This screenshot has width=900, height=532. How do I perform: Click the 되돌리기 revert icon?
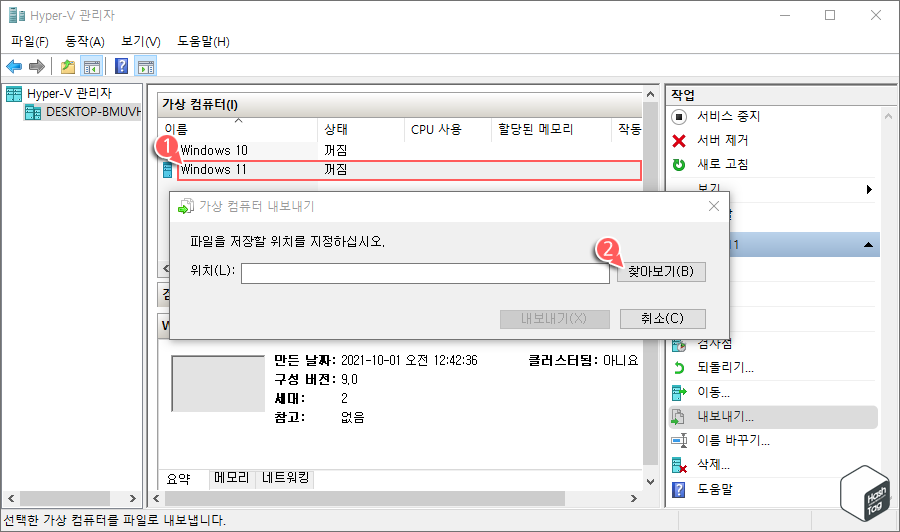pos(679,368)
